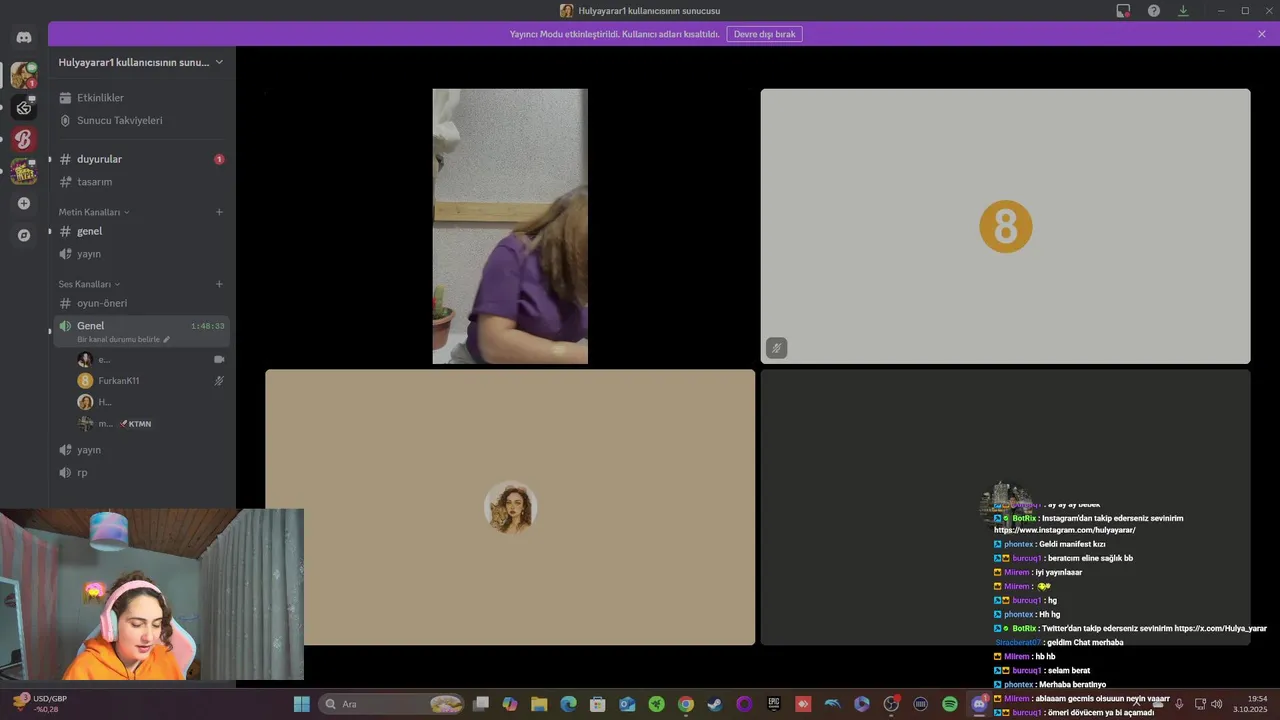Open Razer app from taskbar
Image resolution: width=1280 pixels, height=720 pixels.
(x=656, y=704)
